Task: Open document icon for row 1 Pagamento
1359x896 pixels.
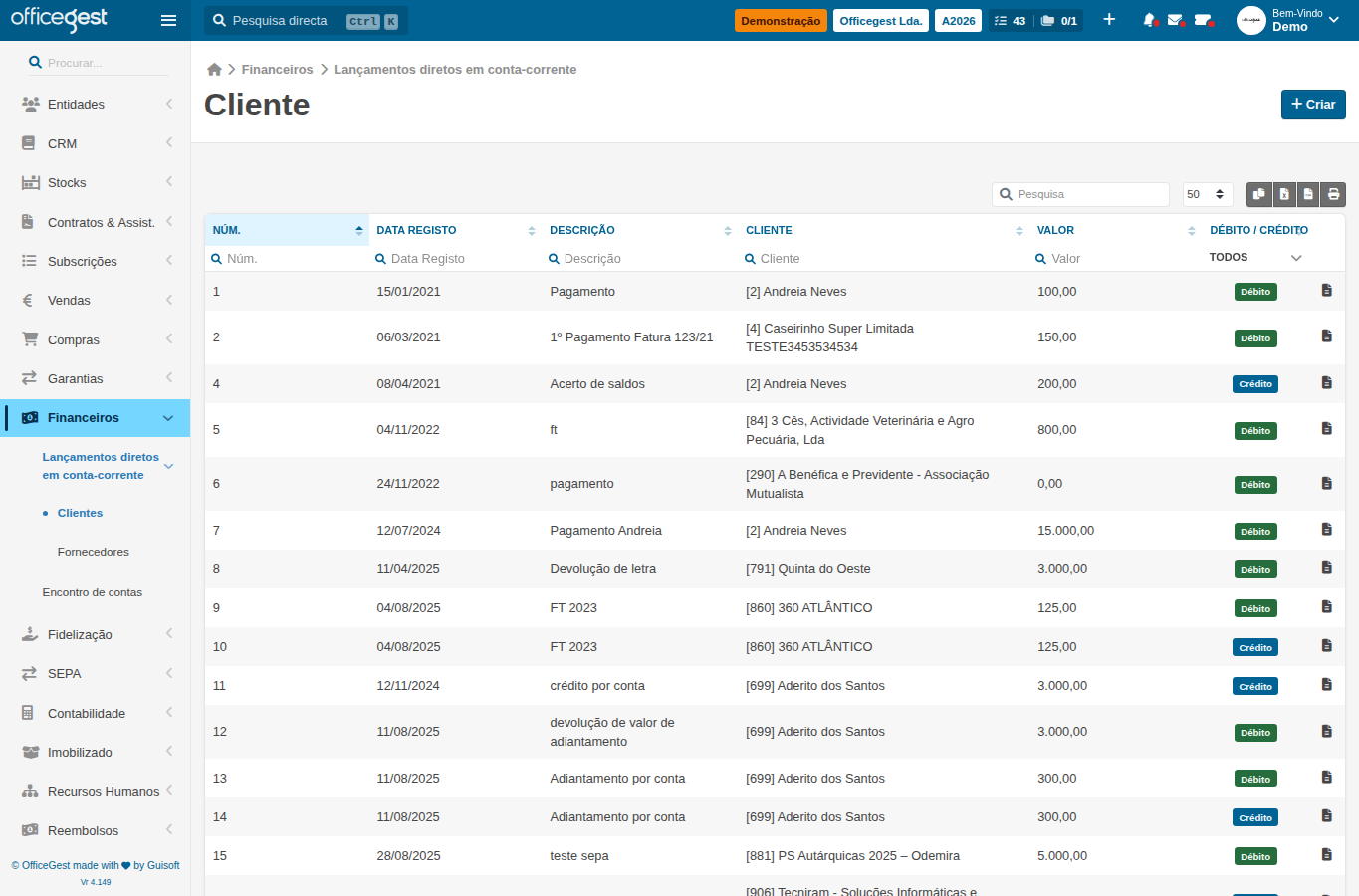Action: click(1326, 290)
